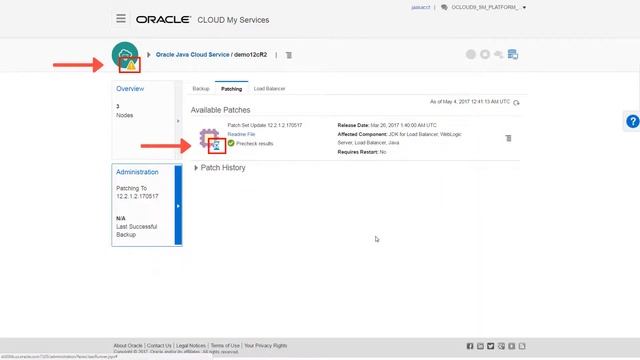Open the Twitter icon in footer

point(491,346)
